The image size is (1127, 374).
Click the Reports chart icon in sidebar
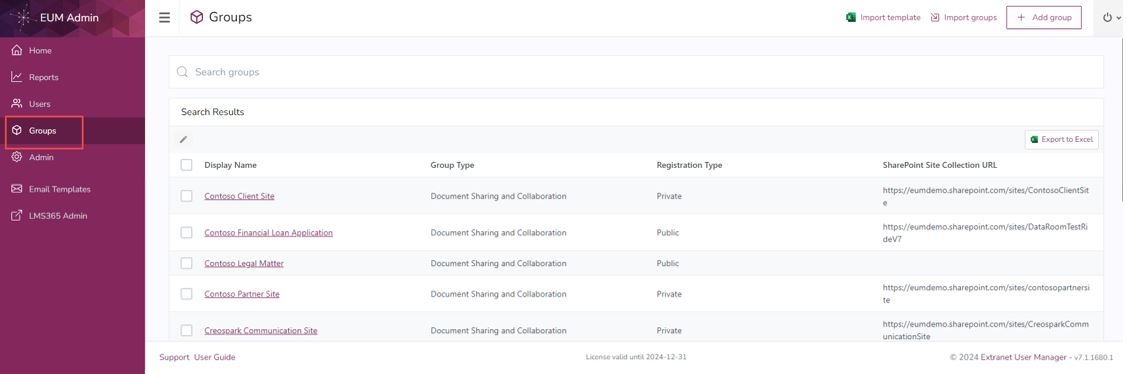pyautogui.click(x=17, y=77)
